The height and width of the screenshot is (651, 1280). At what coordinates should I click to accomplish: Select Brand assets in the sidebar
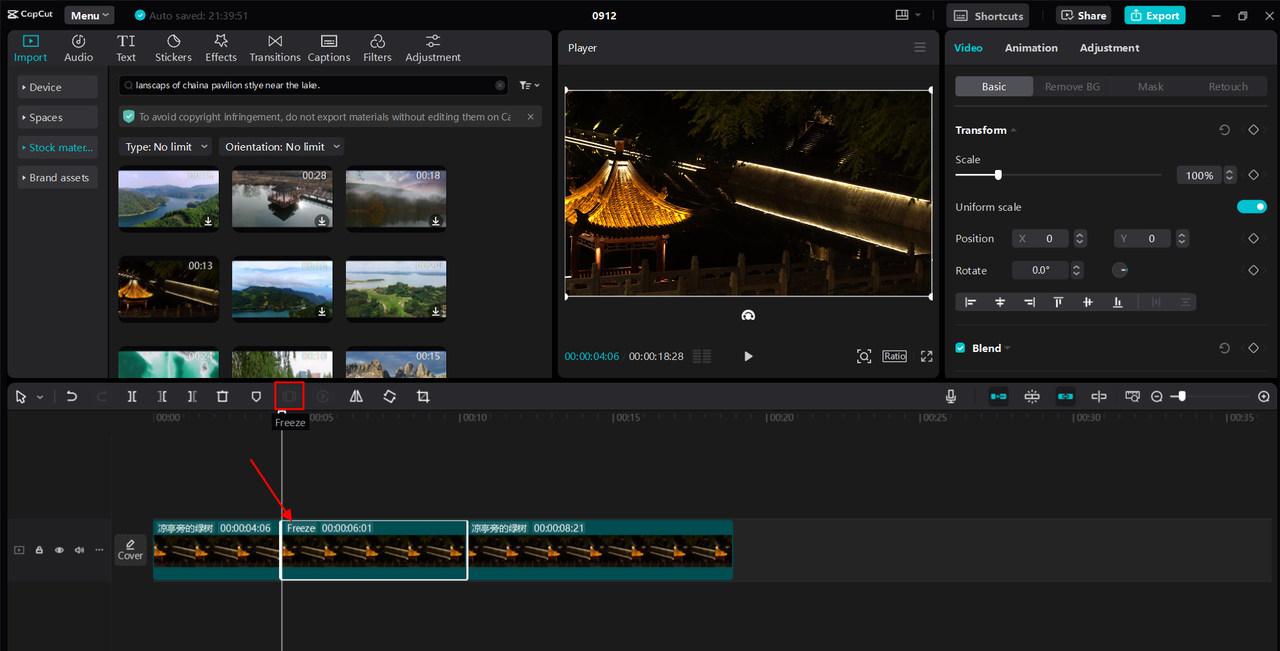[58, 178]
